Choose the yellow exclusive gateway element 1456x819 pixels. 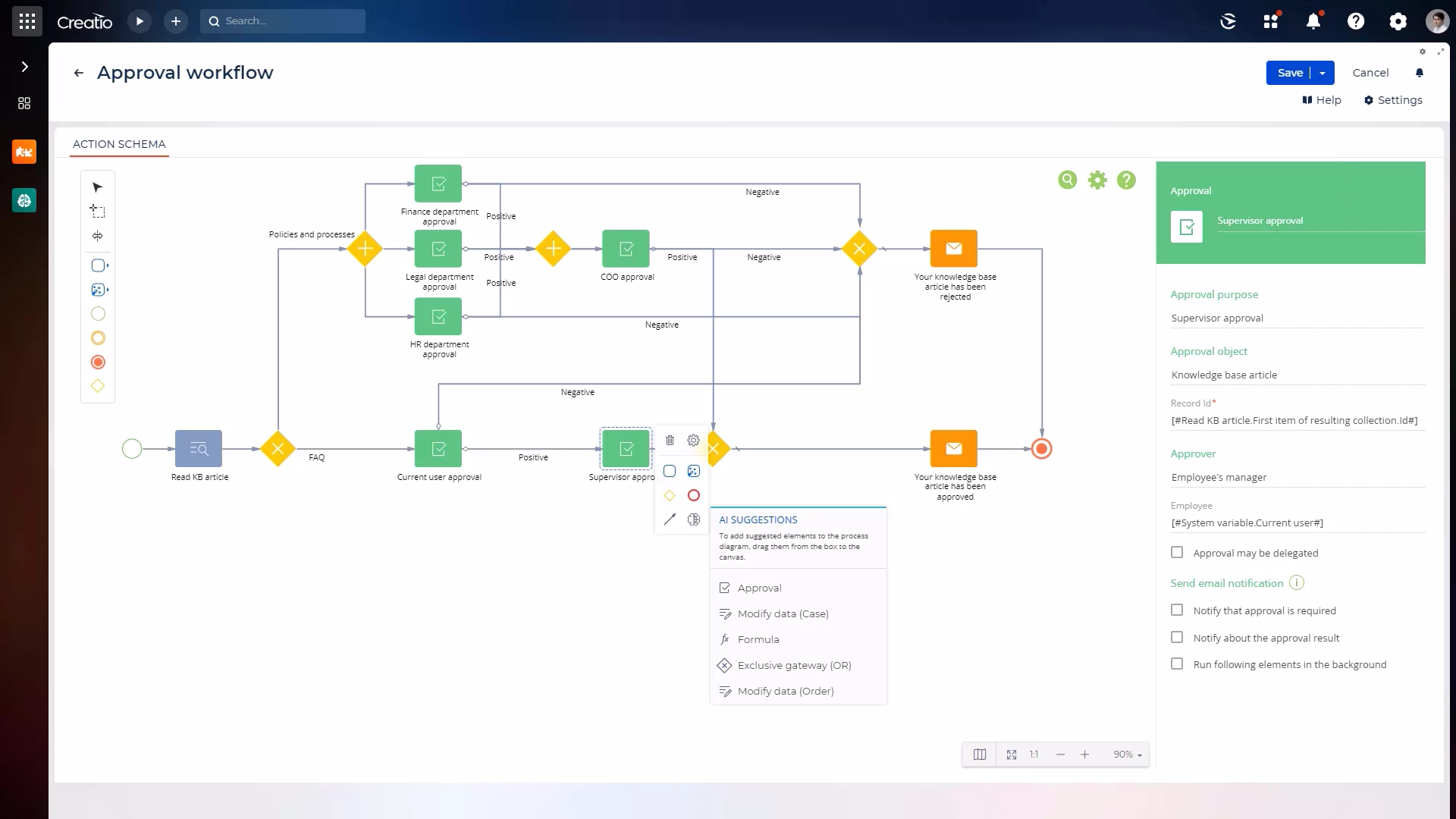(x=97, y=386)
